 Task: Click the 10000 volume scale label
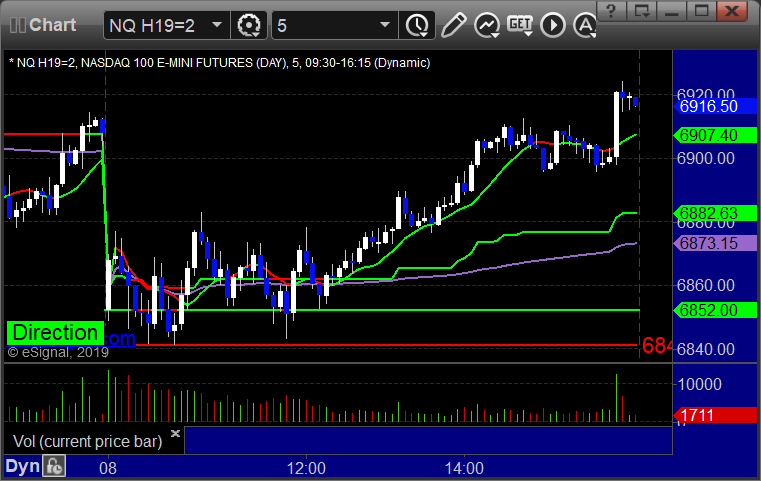coord(699,384)
